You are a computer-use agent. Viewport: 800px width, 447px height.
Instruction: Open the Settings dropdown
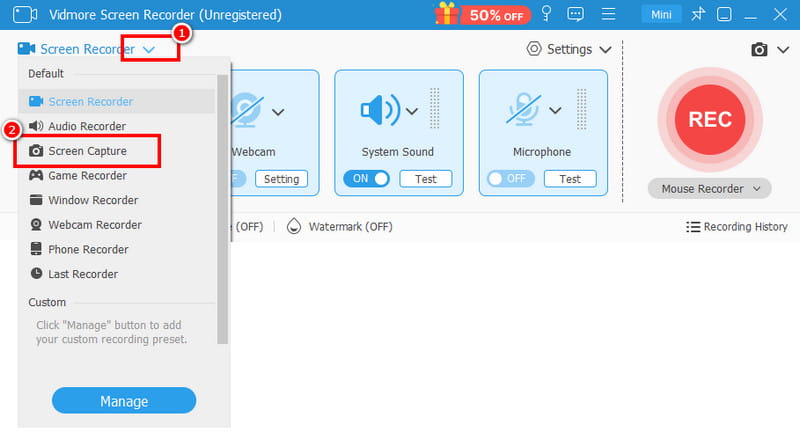[x=572, y=49]
